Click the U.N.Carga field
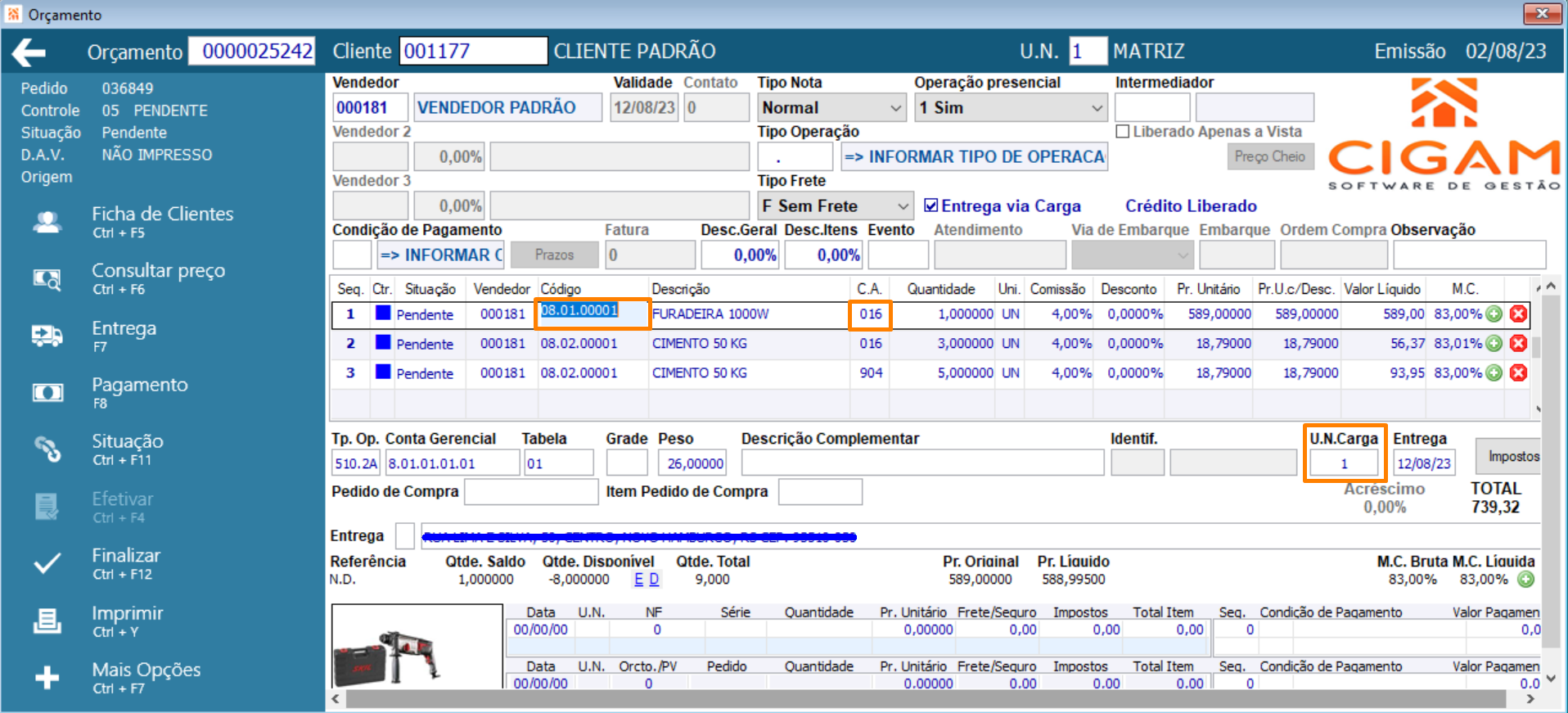 pos(1344,463)
